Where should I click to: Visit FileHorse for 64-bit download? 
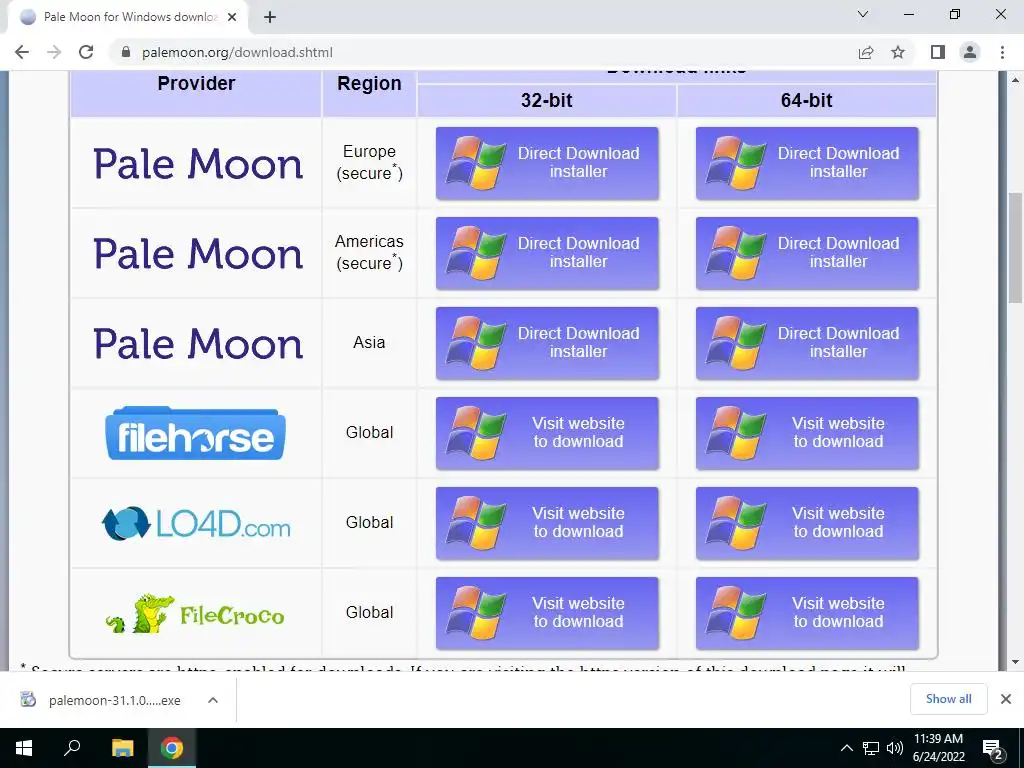(x=807, y=434)
